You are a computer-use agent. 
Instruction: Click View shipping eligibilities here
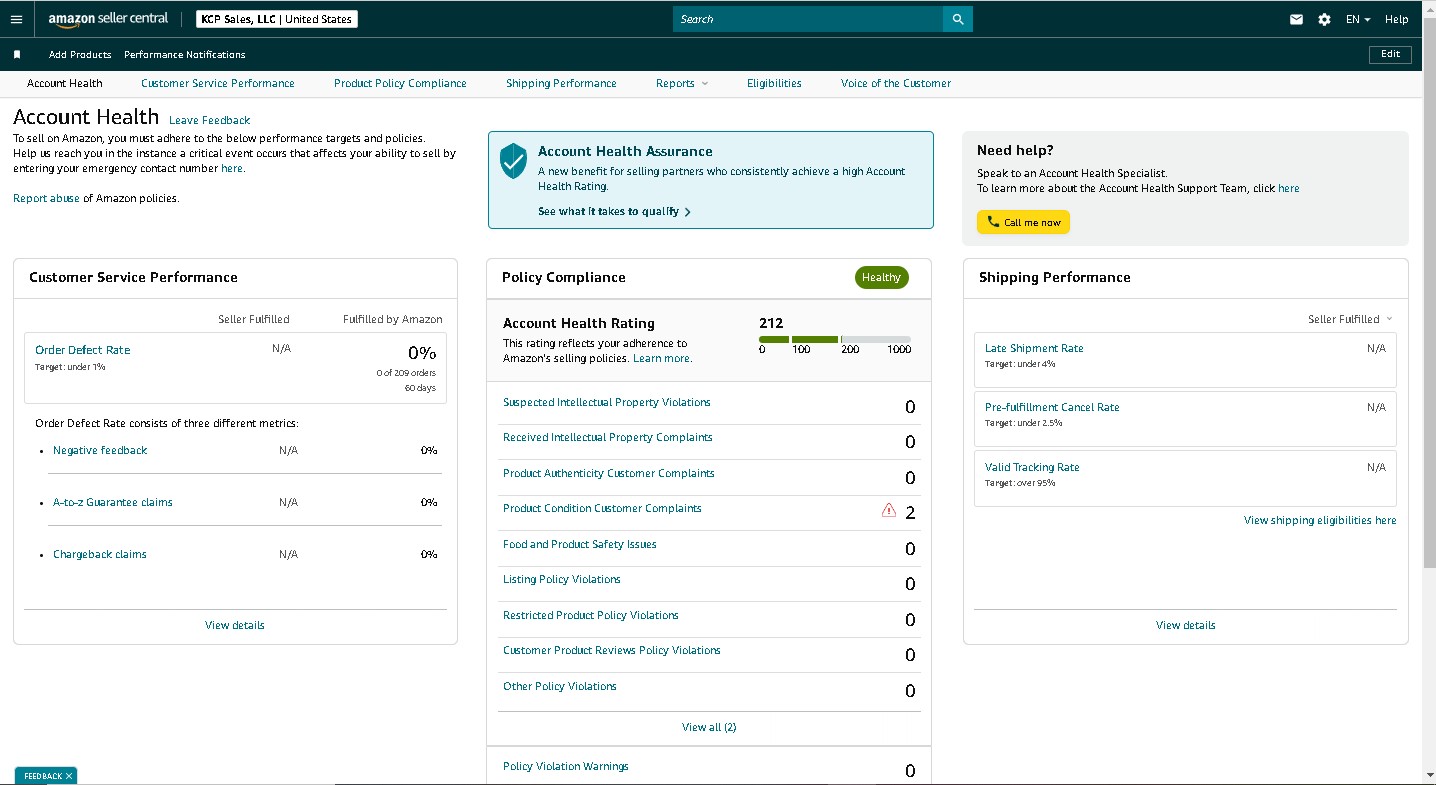coord(1320,520)
